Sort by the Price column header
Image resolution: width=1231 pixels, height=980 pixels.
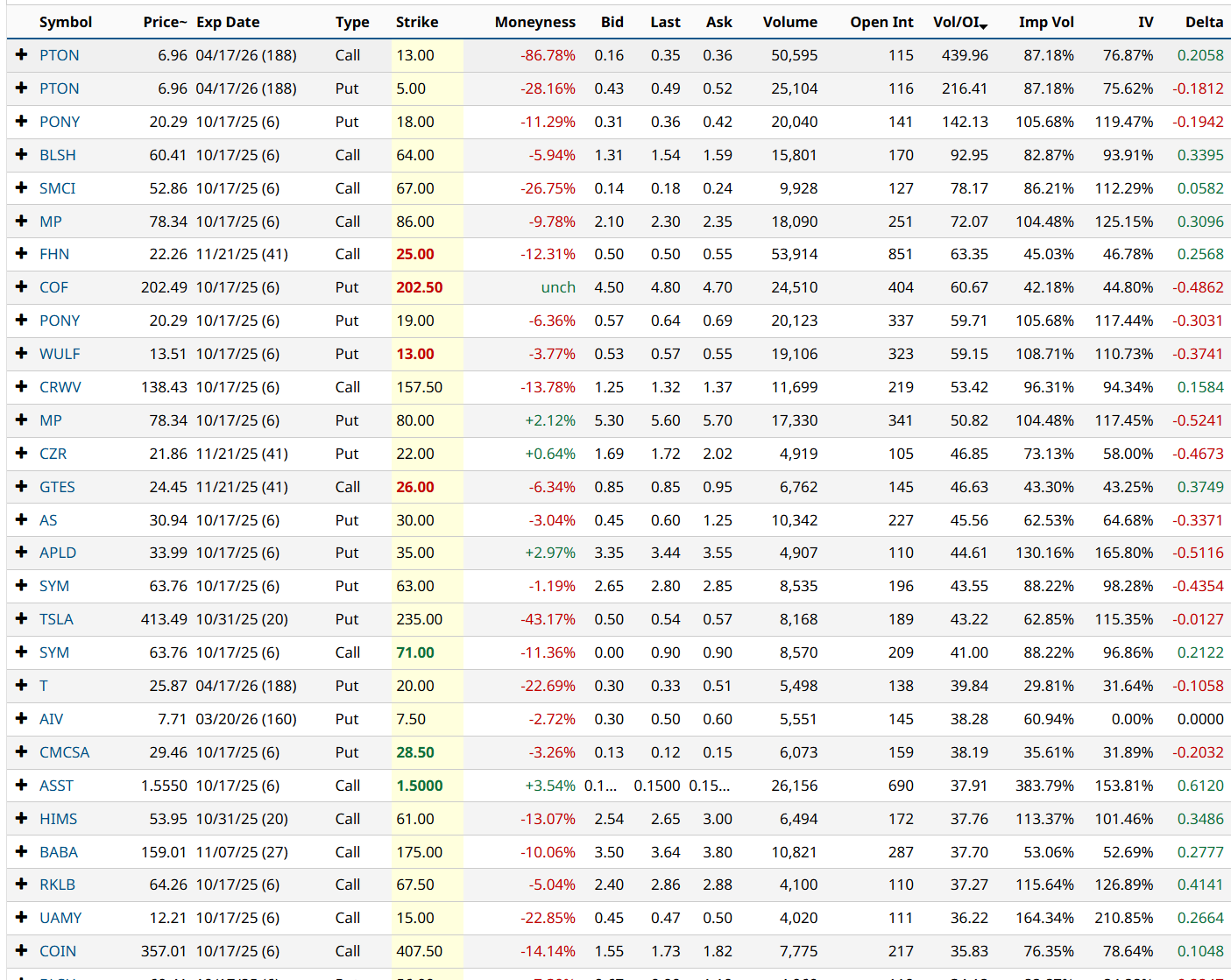pyautogui.click(x=166, y=22)
